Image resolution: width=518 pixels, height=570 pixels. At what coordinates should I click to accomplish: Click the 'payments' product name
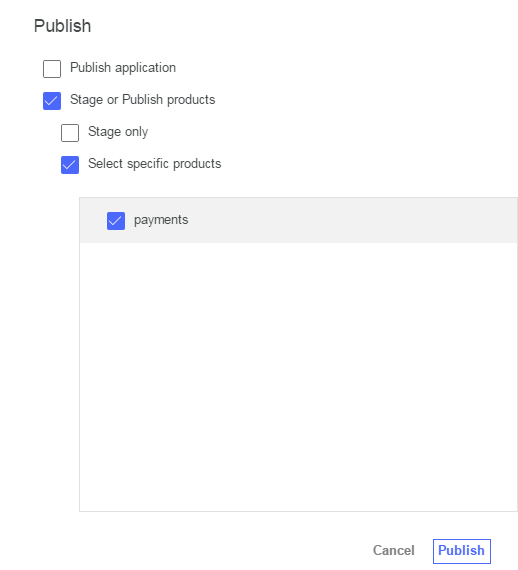click(161, 220)
